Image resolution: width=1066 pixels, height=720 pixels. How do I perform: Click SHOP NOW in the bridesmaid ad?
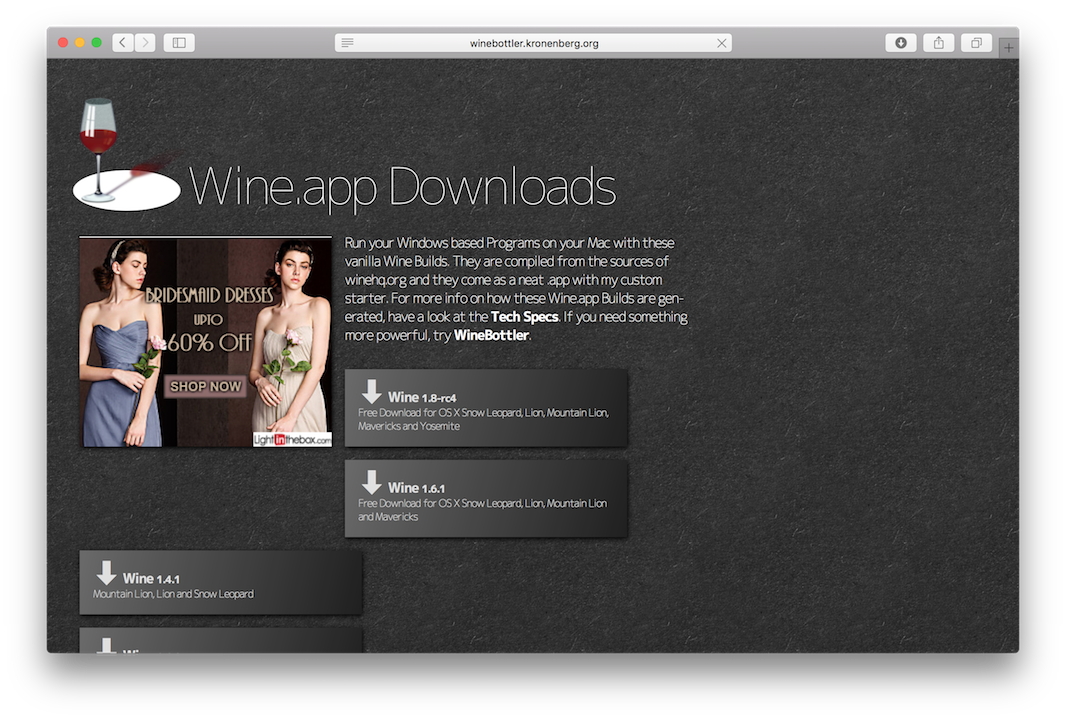tap(205, 386)
